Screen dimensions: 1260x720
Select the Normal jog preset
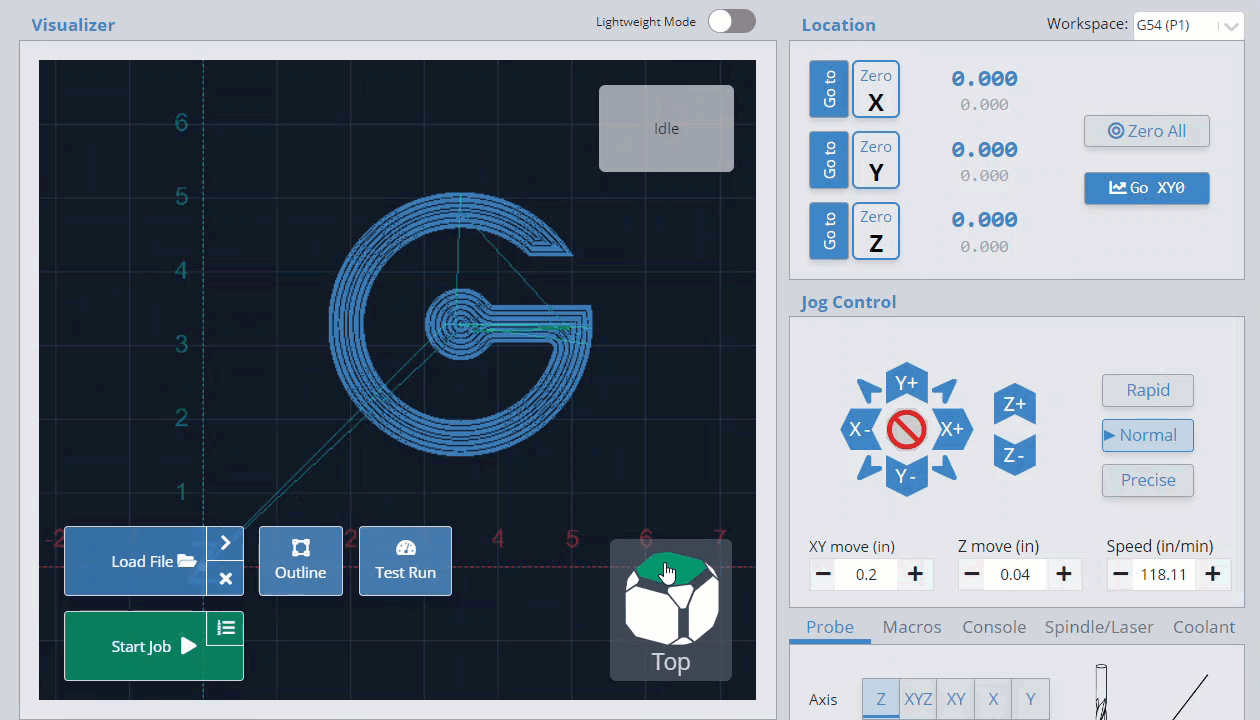1148,435
